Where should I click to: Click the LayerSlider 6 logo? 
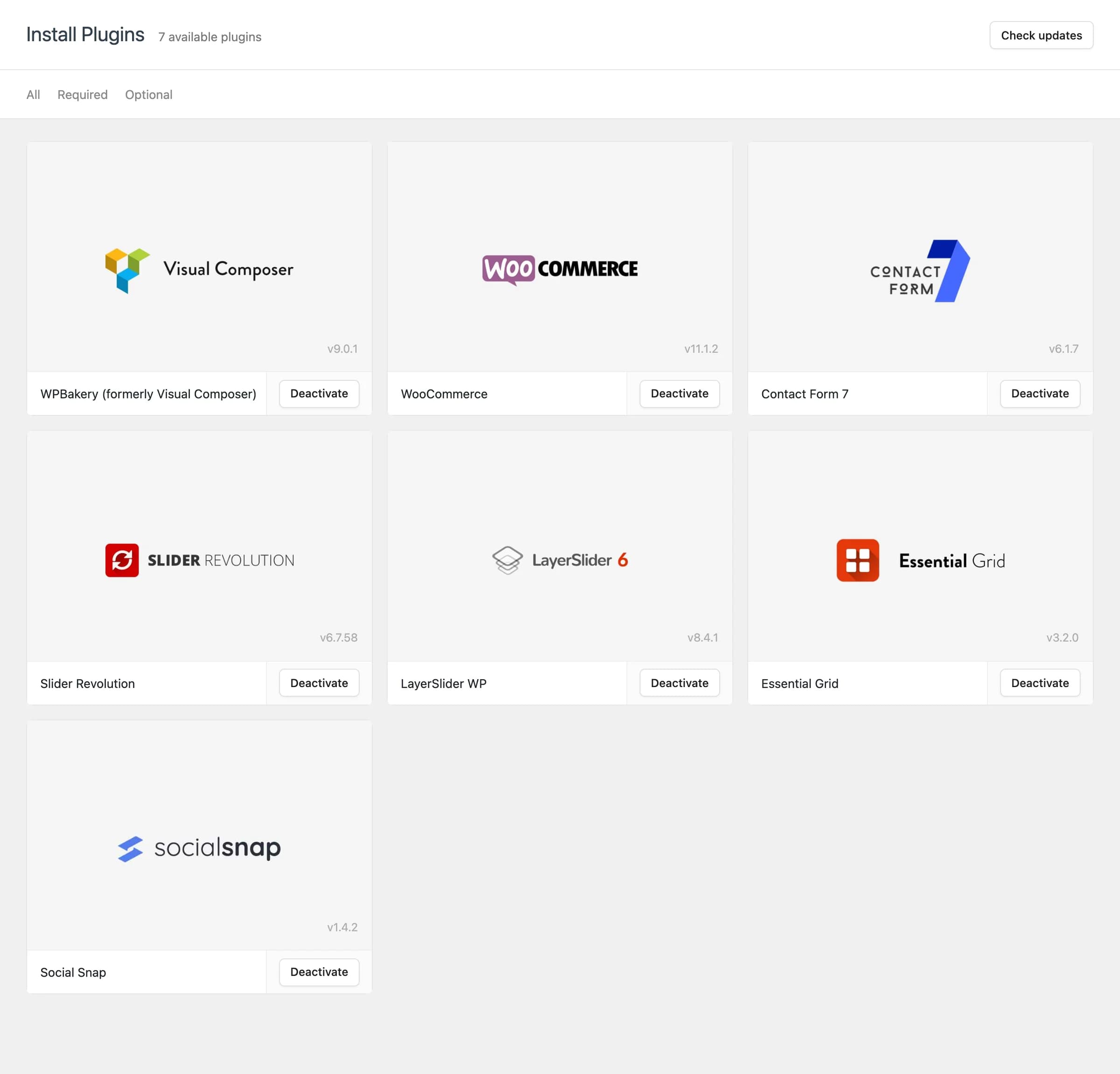(x=560, y=560)
